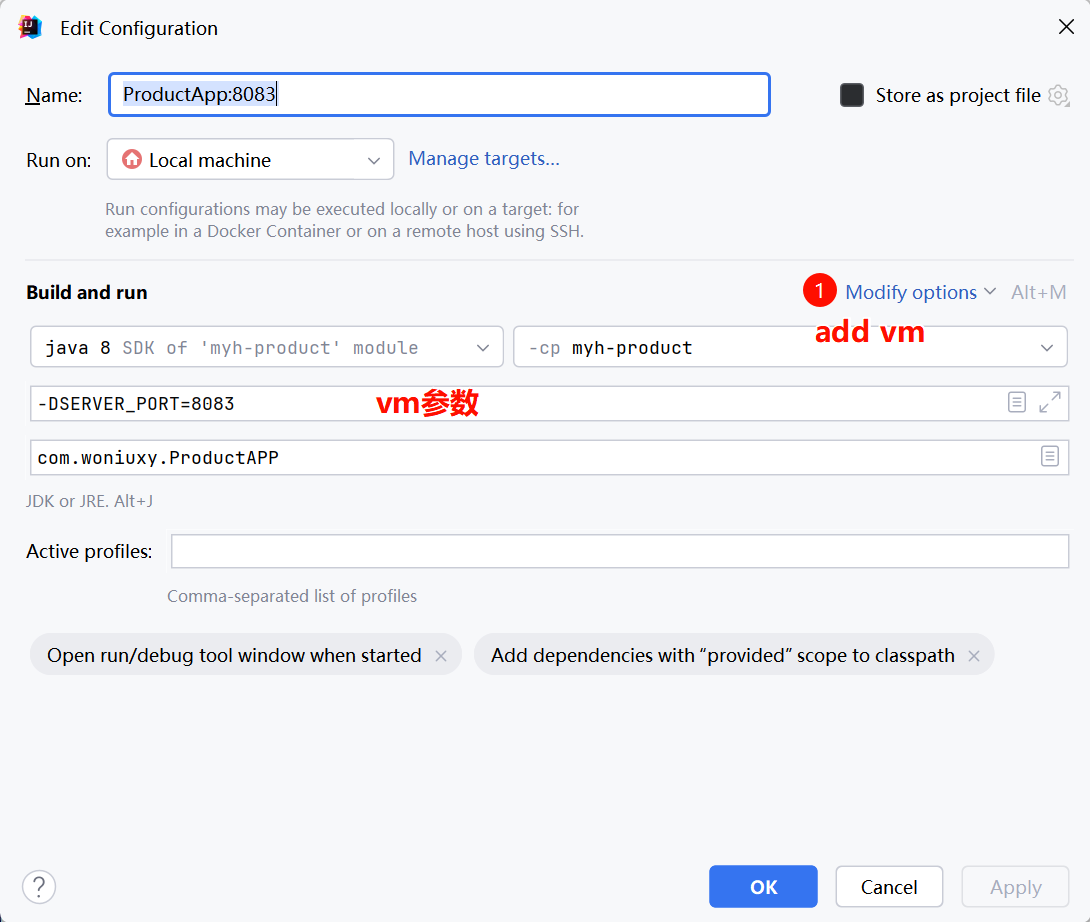Open the java 8 SDK module dropdown
The width and height of the screenshot is (1090, 922).
point(267,348)
